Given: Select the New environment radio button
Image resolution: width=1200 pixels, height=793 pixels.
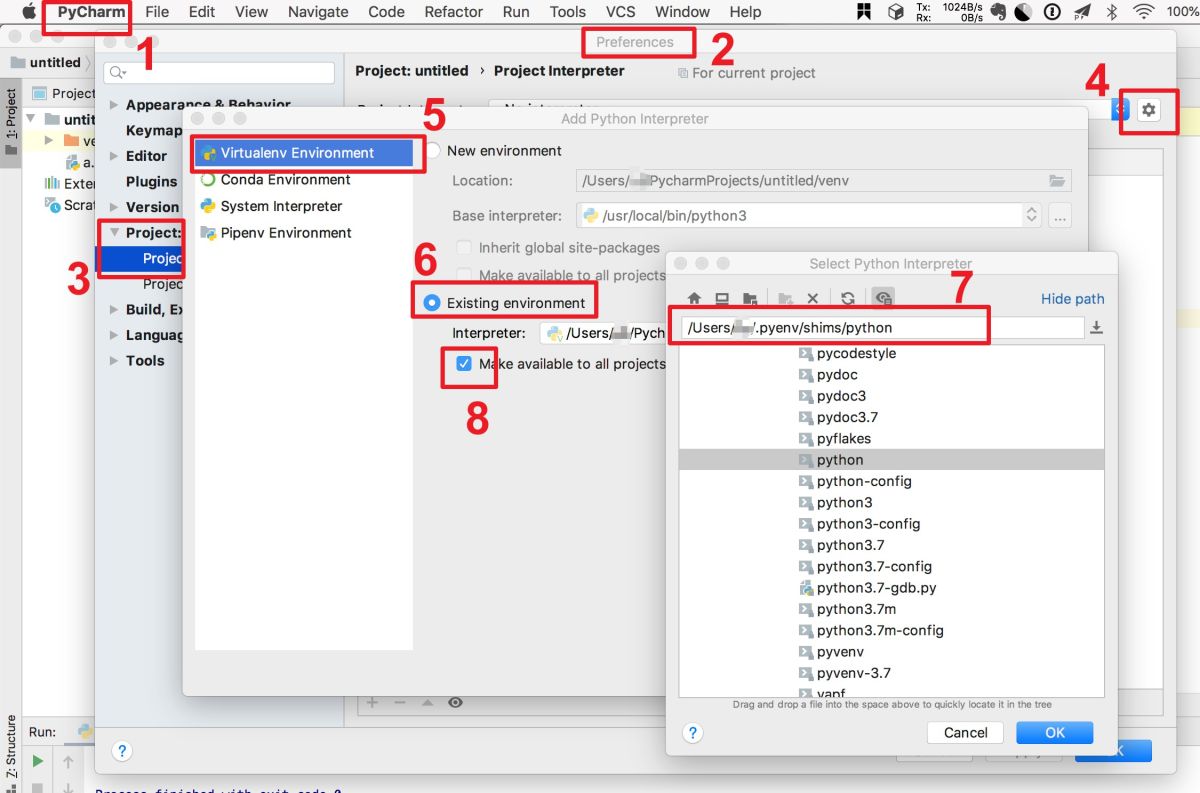Looking at the screenshot, I should click(432, 151).
